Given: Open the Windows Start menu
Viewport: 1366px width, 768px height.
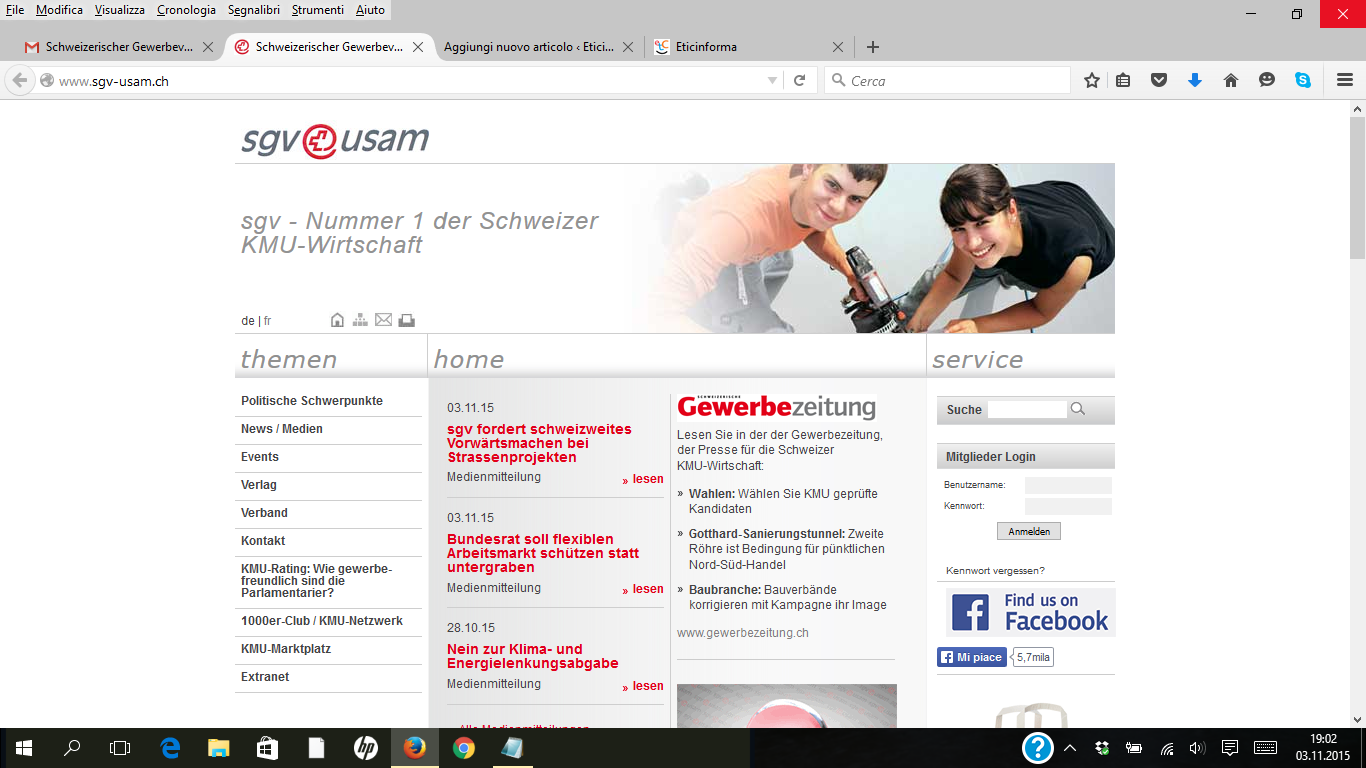Looking at the screenshot, I should [x=24, y=748].
